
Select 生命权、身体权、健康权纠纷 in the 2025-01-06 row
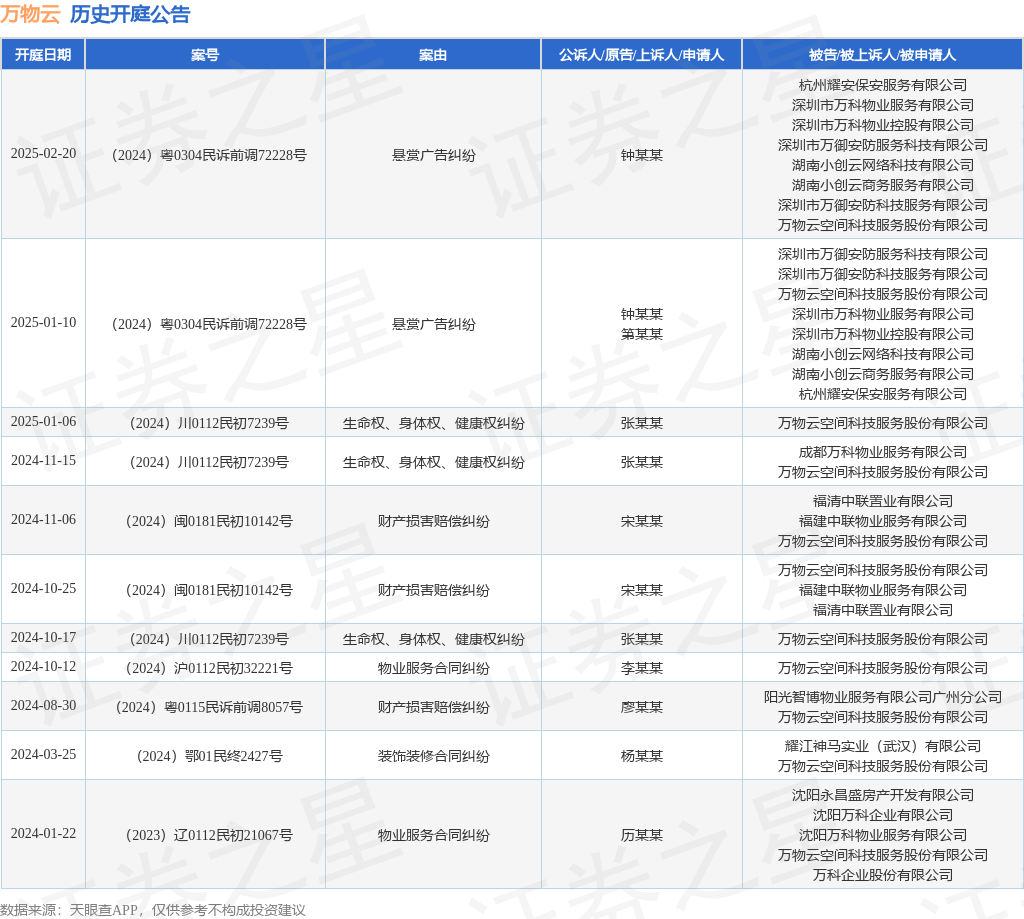pyautogui.click(x=434, y=423)
